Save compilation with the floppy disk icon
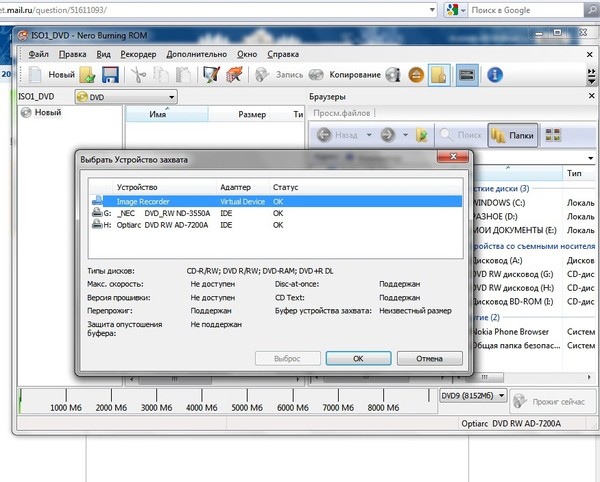Viewport: 600px width, 482px height. coord(110,75)
